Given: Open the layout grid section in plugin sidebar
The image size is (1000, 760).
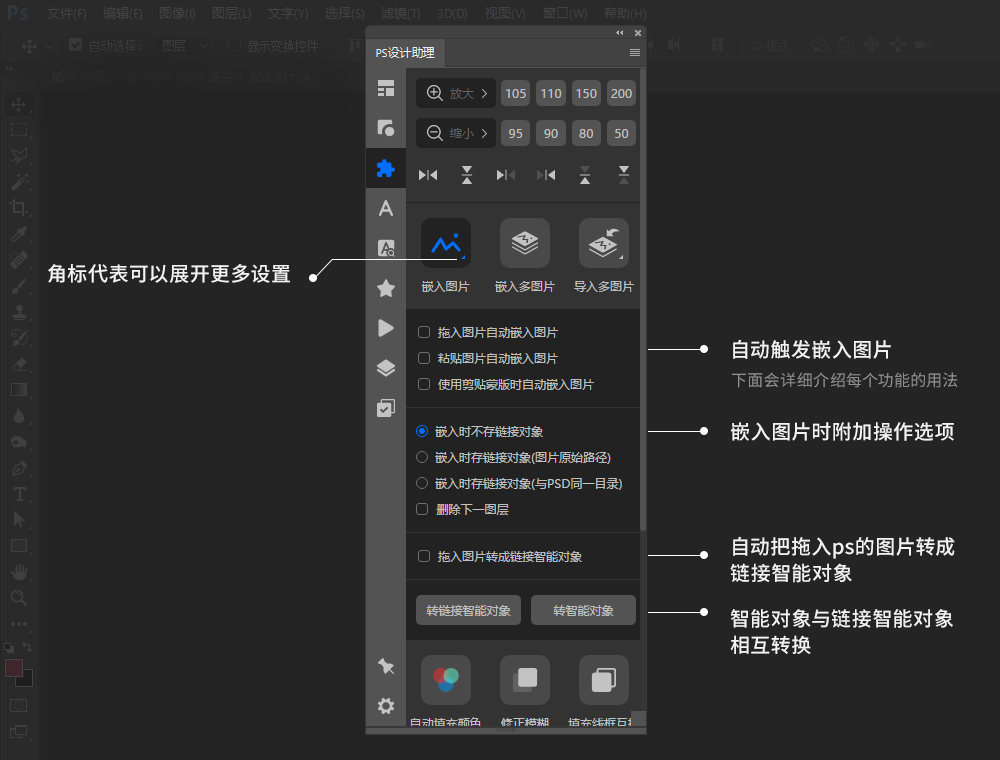Looking at the screenshot, I should [386, 88].
